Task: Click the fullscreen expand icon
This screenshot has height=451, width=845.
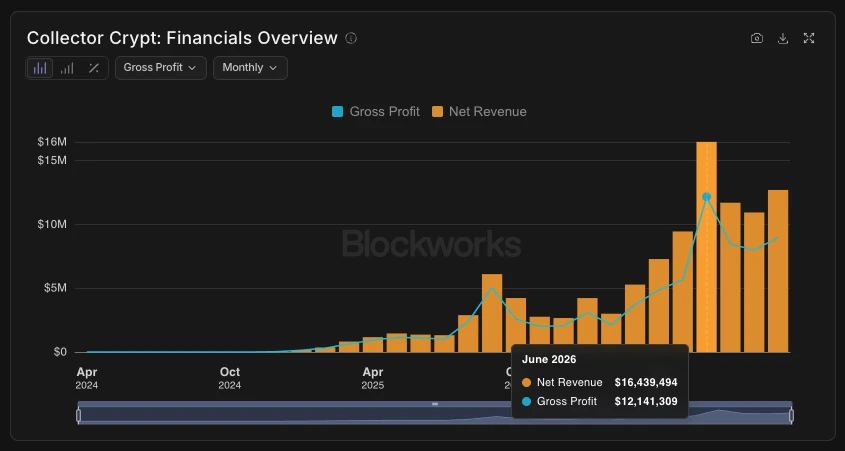Action: point(809,38)
